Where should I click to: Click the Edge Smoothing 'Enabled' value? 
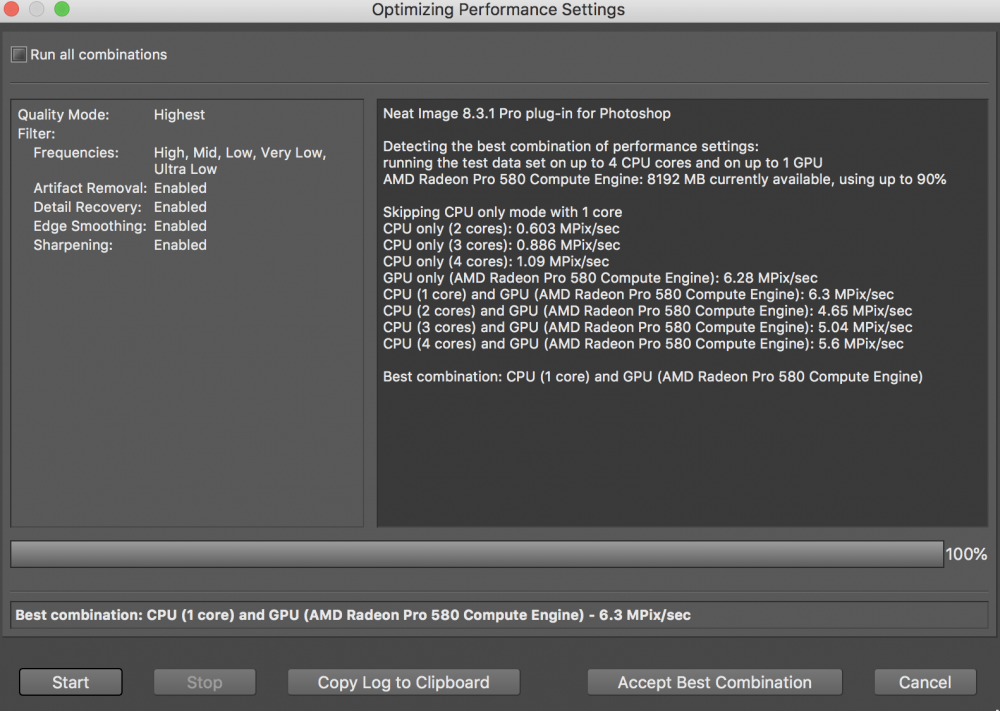[180, 226]
